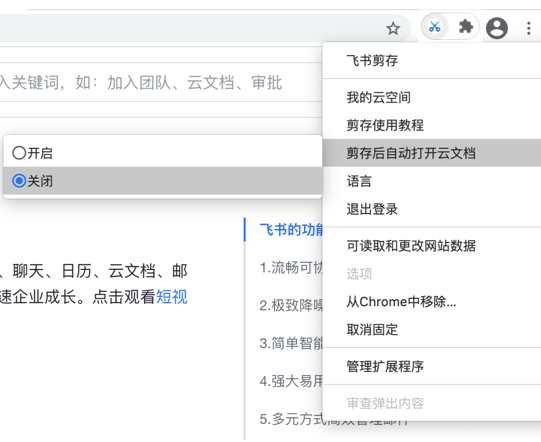Image resolution: width=541 pixels, height=442 pixels.
Task: Click the 飞书剪存 menu header item
Action: 432,61
